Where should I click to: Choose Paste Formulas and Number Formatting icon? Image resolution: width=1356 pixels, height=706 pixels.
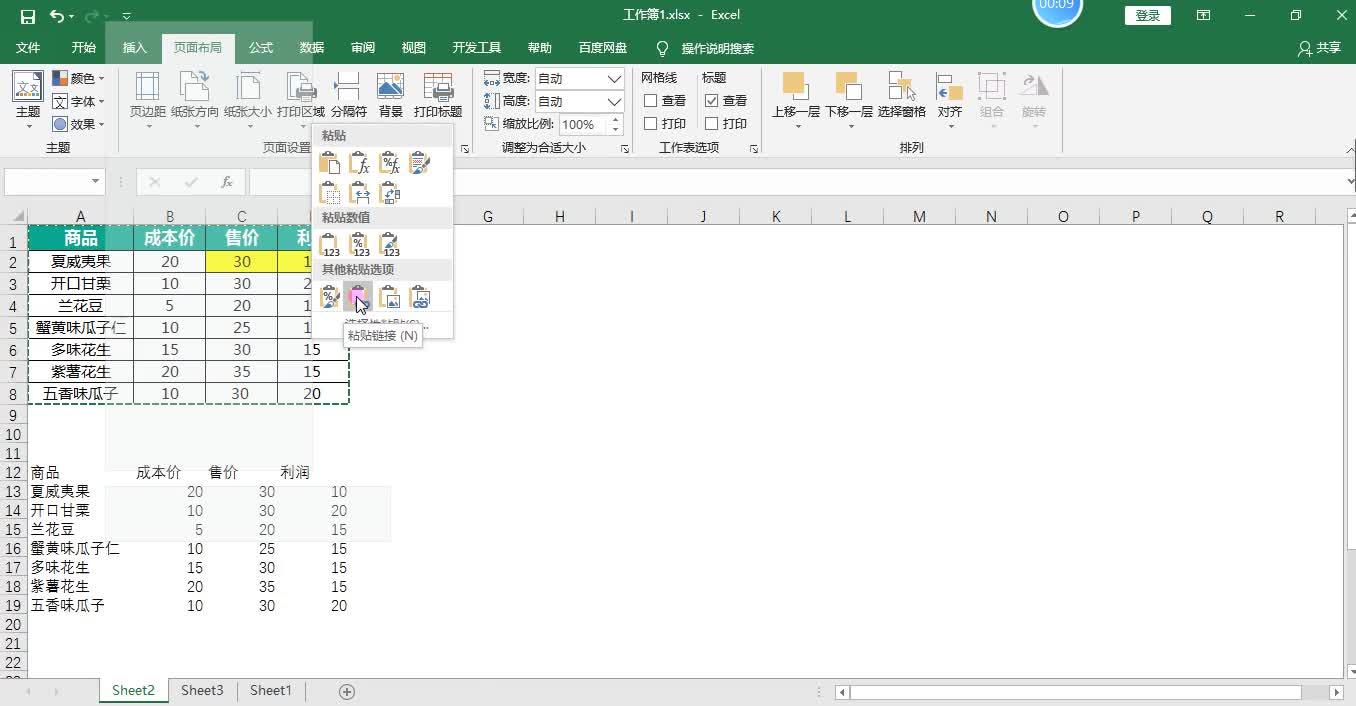click(x=390, y=163)
